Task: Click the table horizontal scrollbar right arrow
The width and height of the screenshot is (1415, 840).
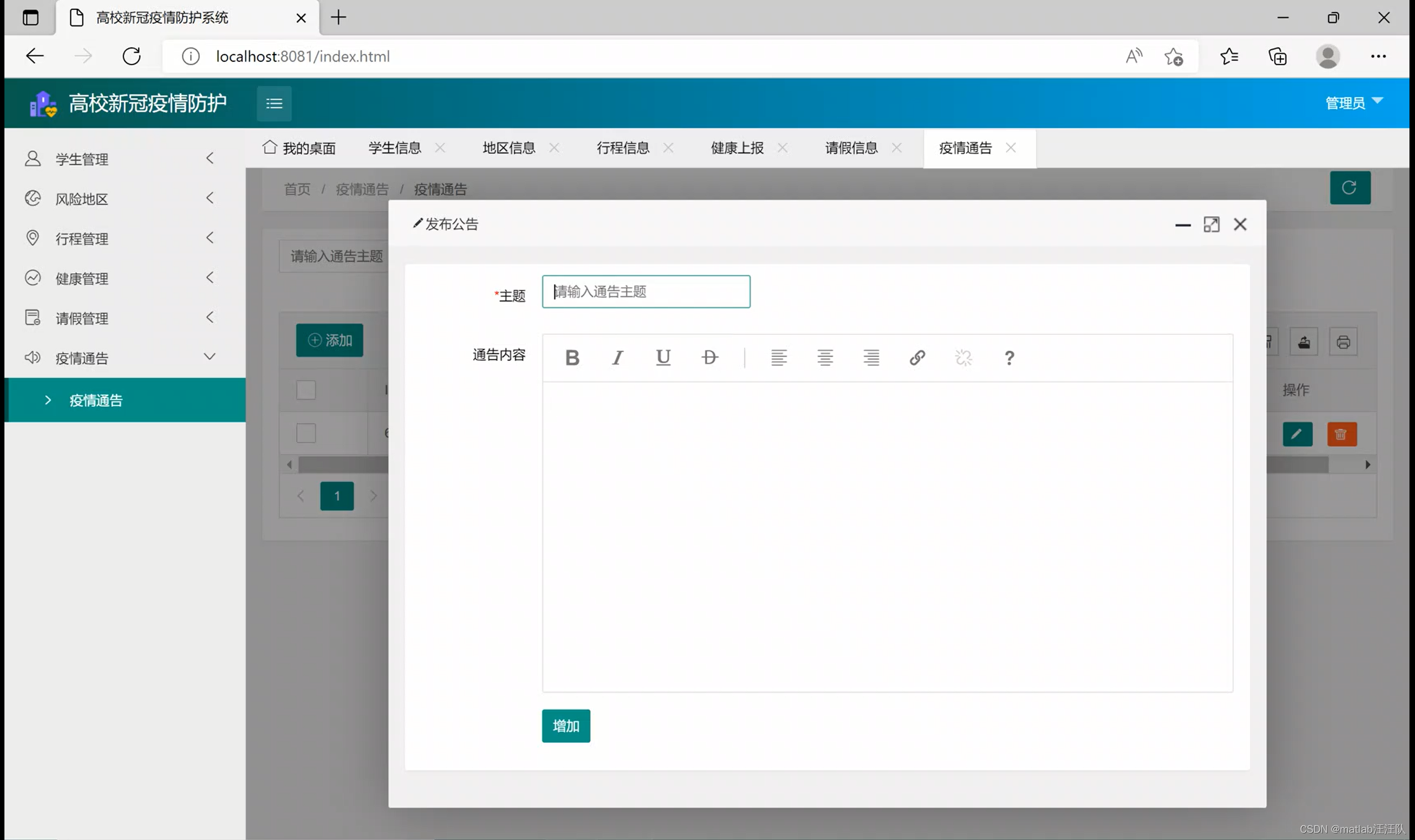Action: (1367, 465)
